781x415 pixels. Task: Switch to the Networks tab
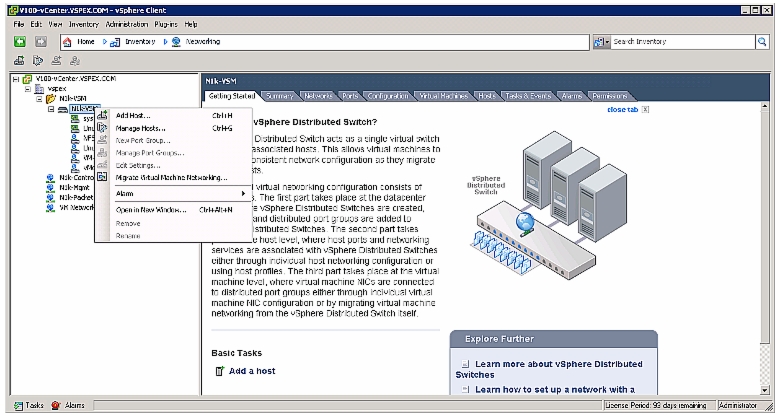click(318, 96)
